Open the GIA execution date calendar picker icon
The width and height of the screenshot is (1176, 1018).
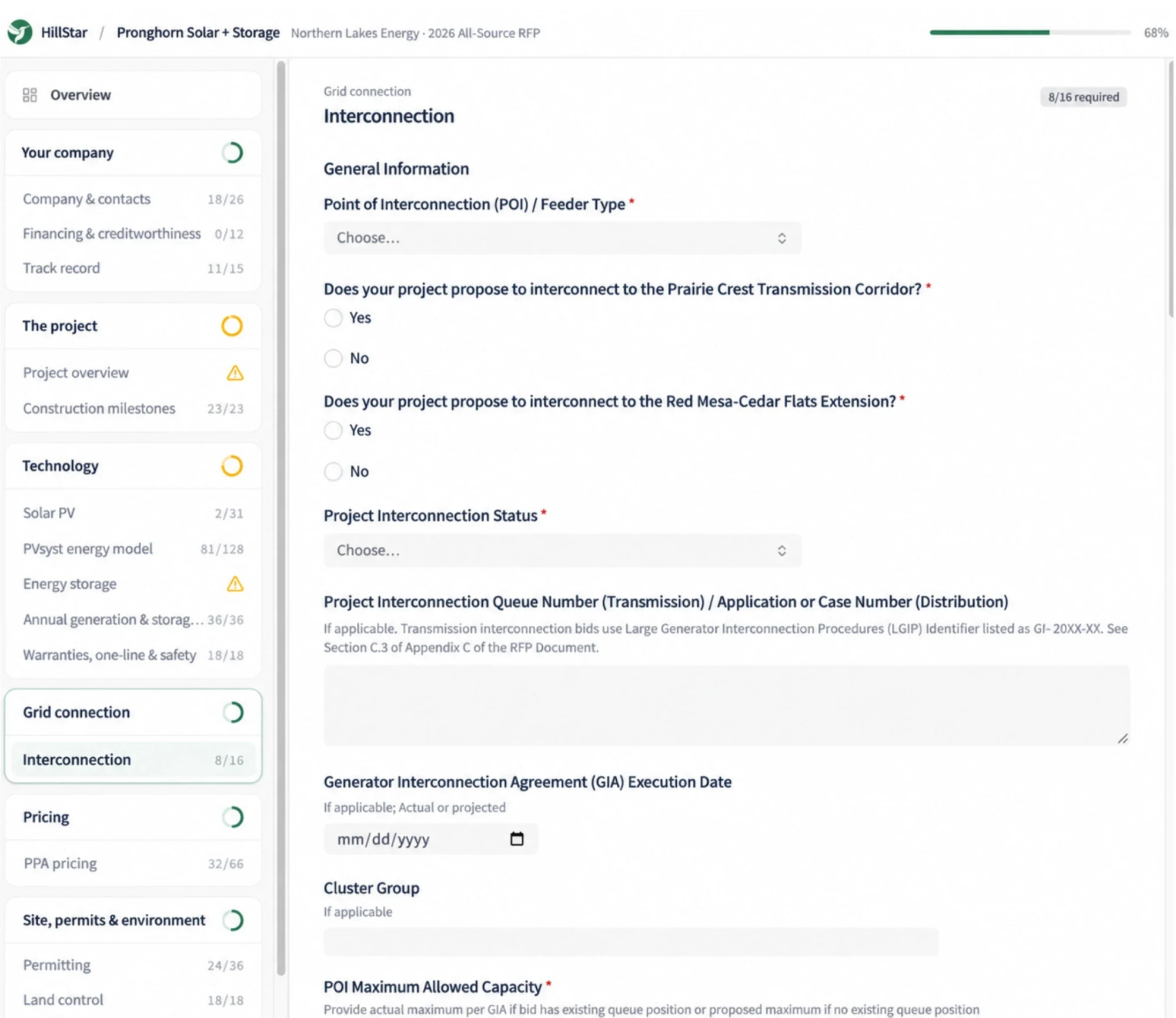click(x=517, y=838)
